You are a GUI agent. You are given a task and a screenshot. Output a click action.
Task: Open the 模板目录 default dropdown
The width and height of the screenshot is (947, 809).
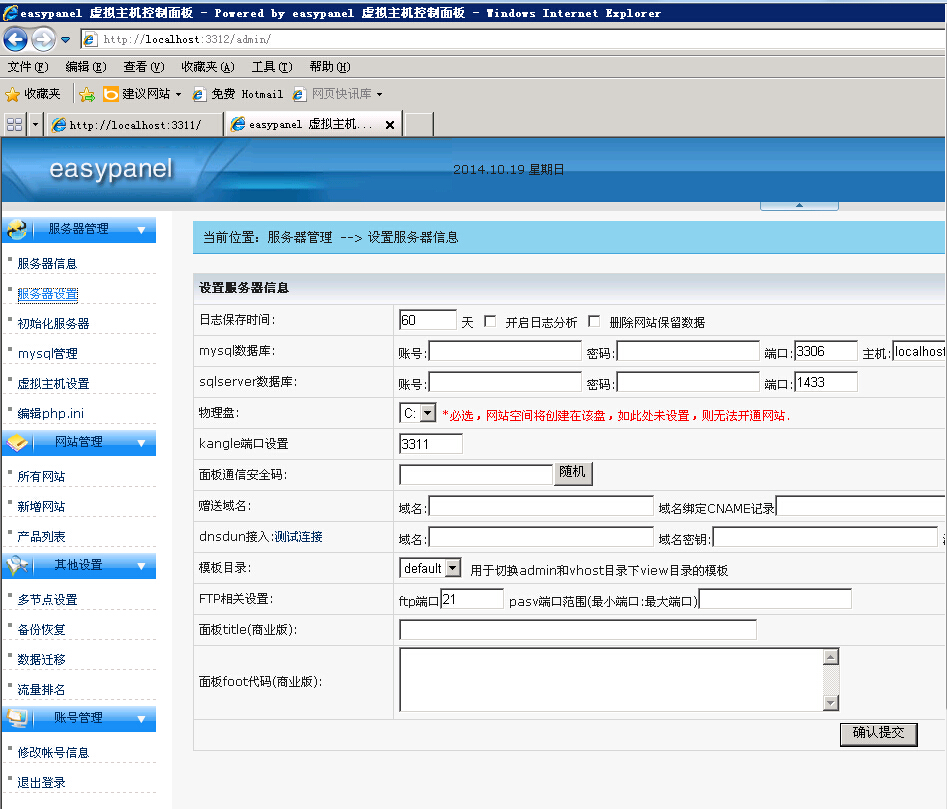point(430,568)
